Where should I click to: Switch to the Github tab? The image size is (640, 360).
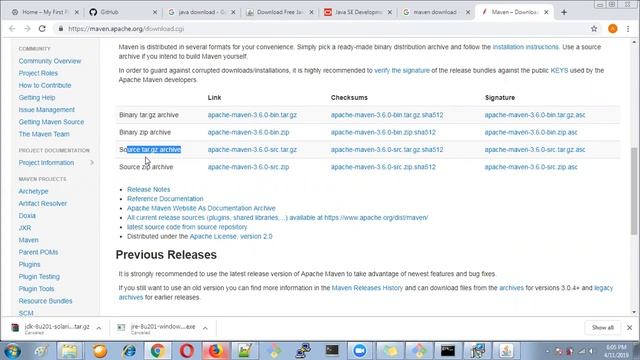coord(122,12)
